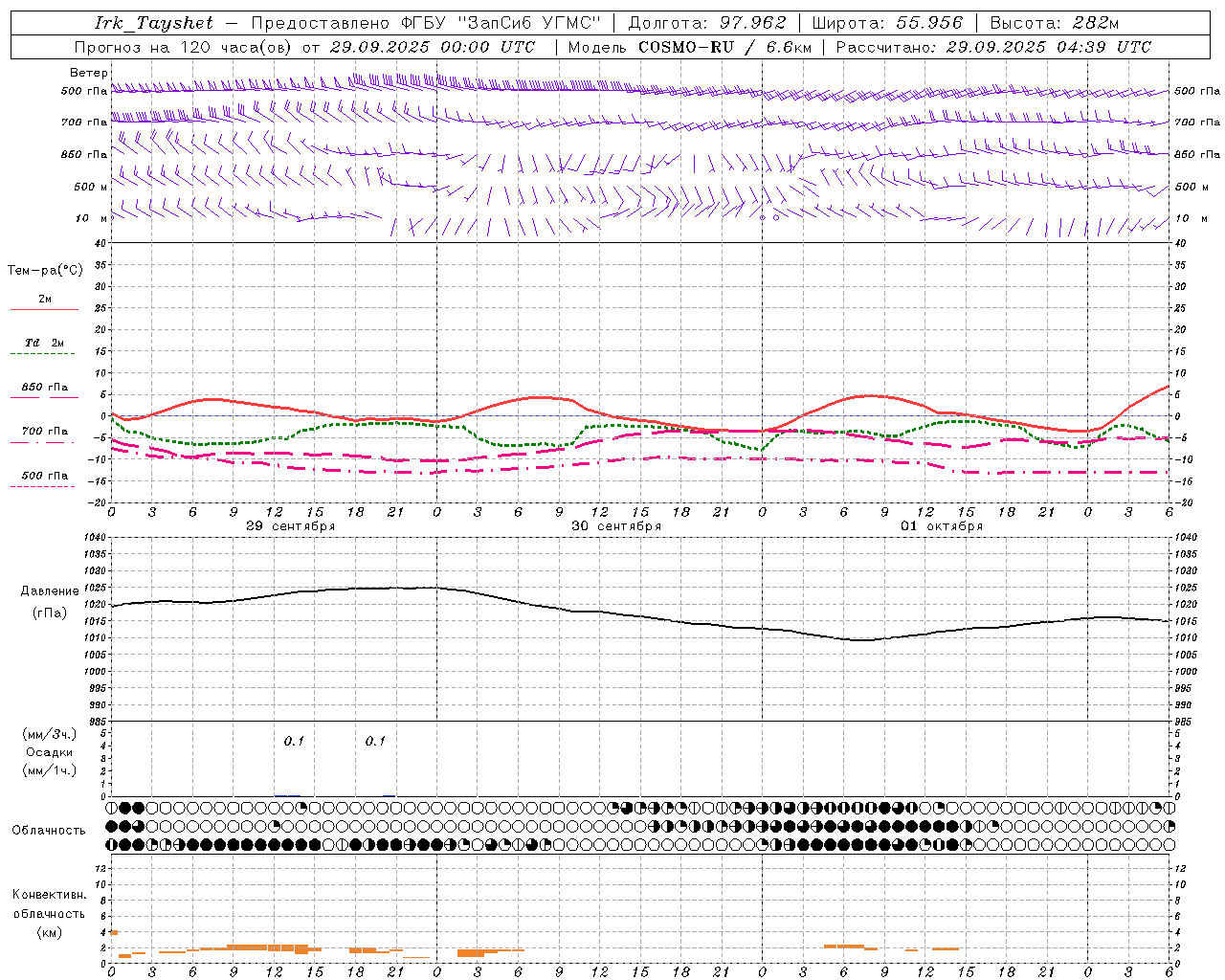Viewport: 1225px width, 980px height.
Task: Click the Тем-ра(°C) axis title
Action: pos(45,271)
